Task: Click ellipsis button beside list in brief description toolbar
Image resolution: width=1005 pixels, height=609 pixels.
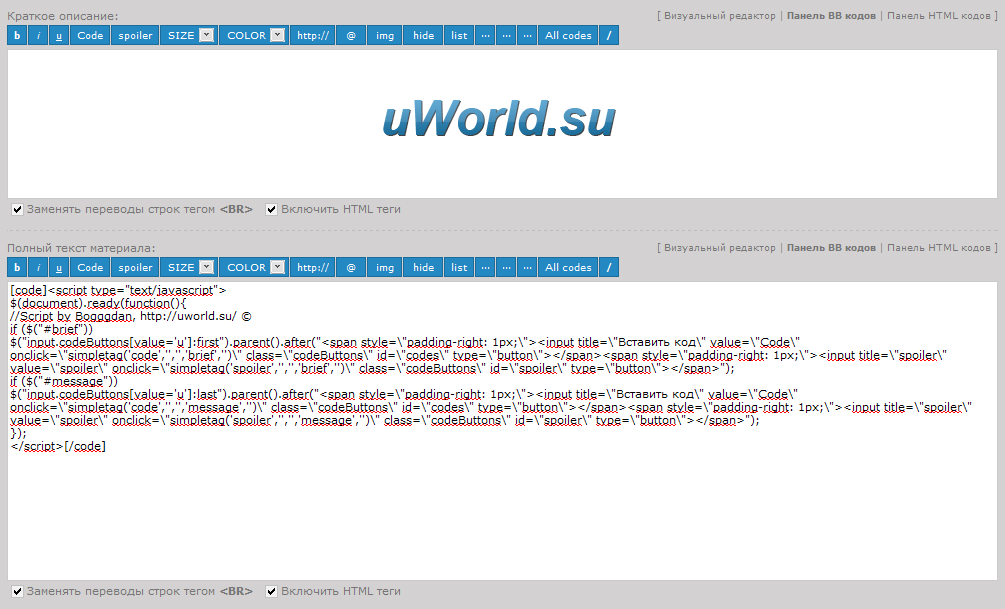Action: point(485,35)
